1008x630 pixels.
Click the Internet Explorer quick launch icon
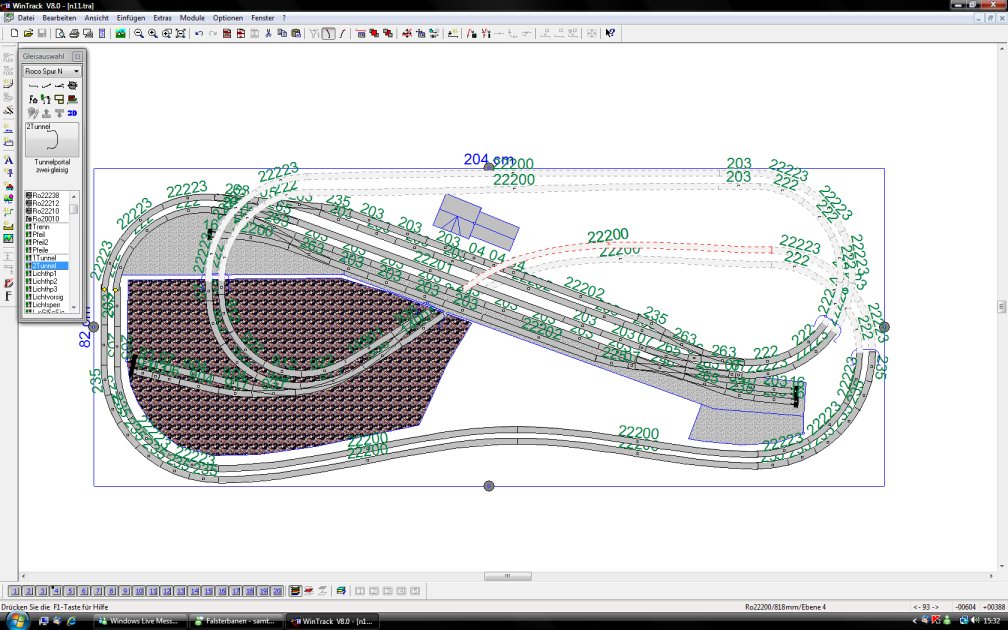pyautogui.click(x=71, y=621)
